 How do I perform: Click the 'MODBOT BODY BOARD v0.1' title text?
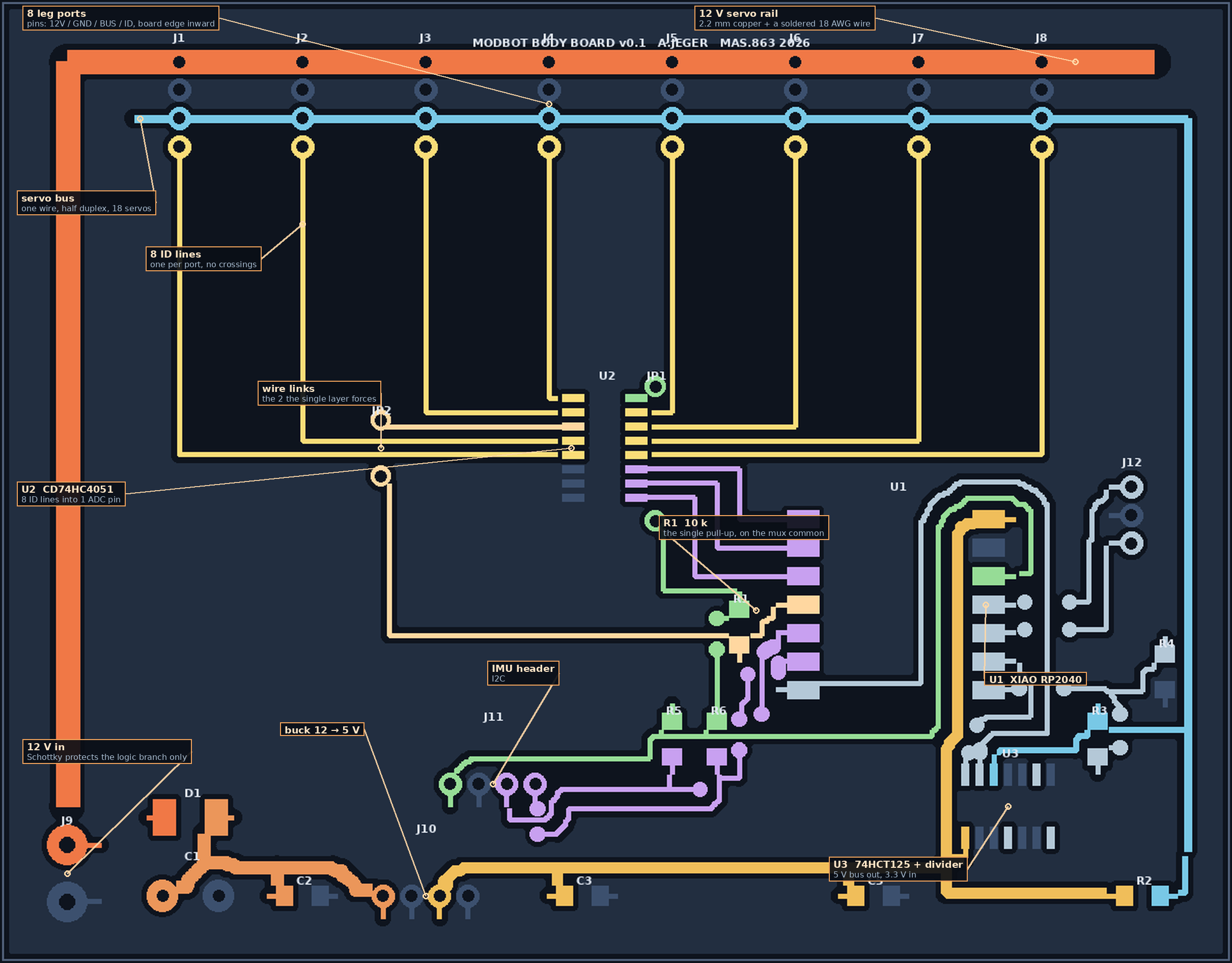pos(558,43)
